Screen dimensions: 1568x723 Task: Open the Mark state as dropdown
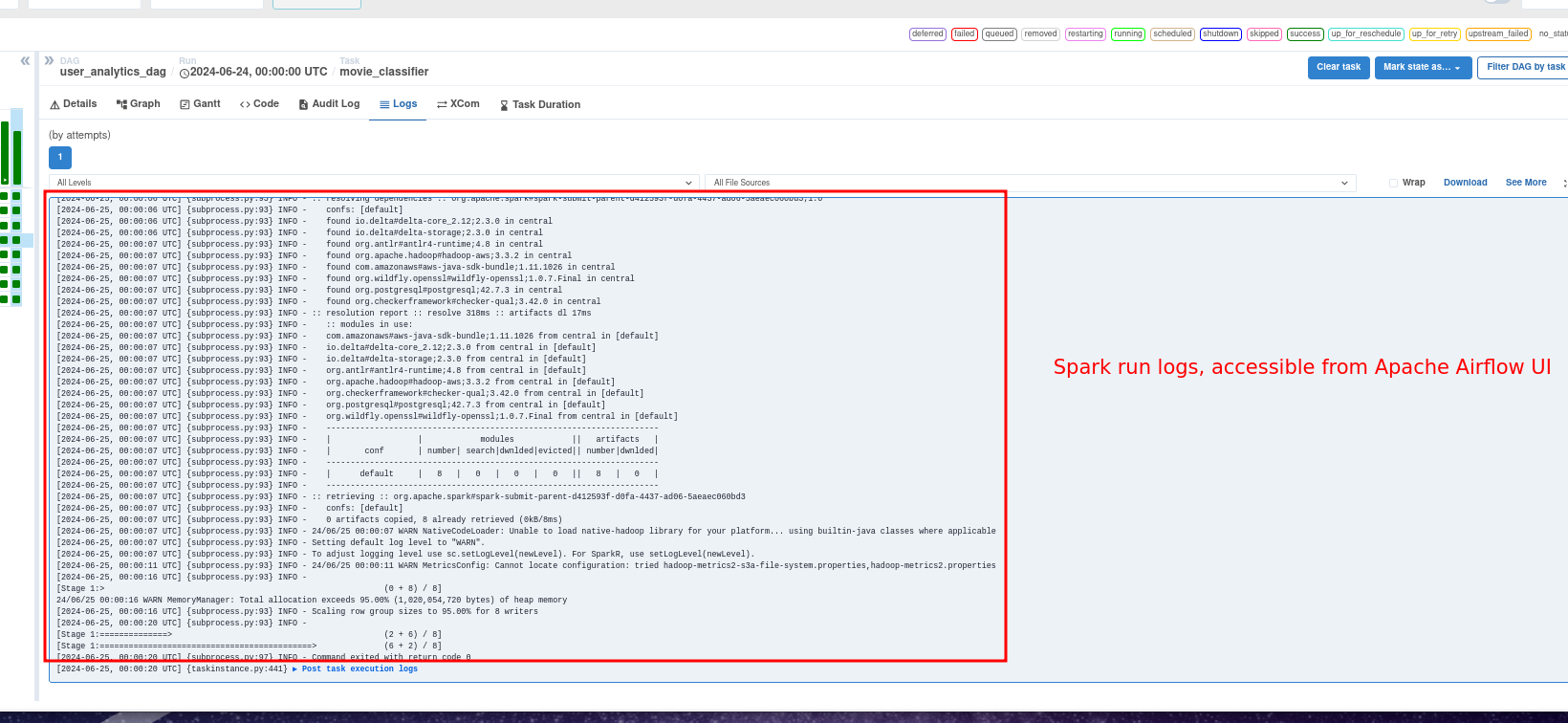click(x=1422, y=67)
